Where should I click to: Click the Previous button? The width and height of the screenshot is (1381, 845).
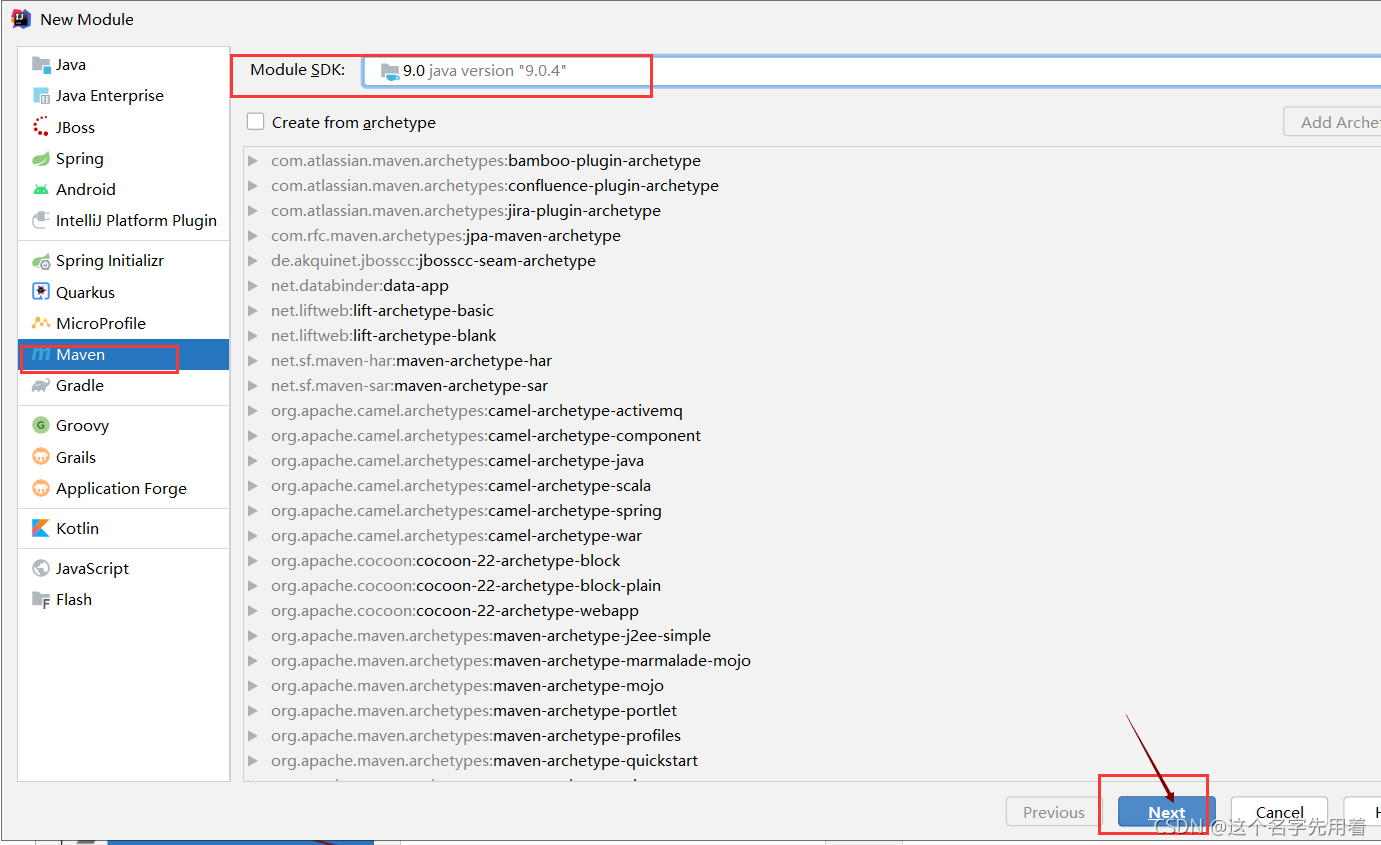pyautogui.click(x=1054, y=812)
